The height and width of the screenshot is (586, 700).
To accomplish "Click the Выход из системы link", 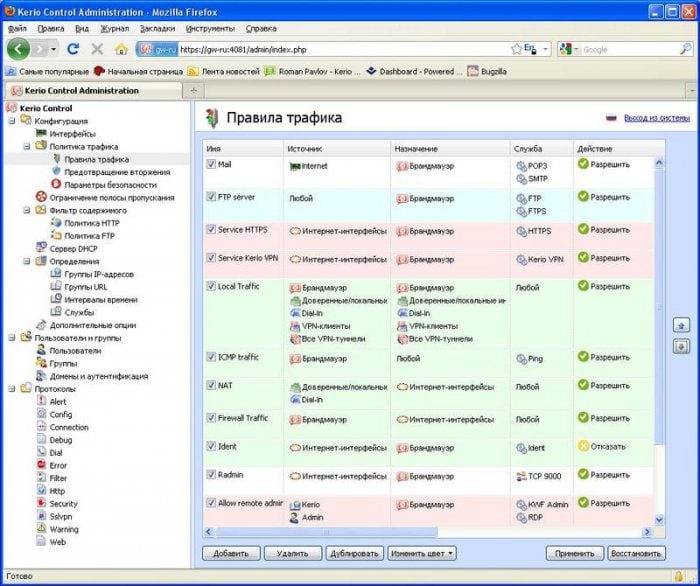I will [657, 118].
